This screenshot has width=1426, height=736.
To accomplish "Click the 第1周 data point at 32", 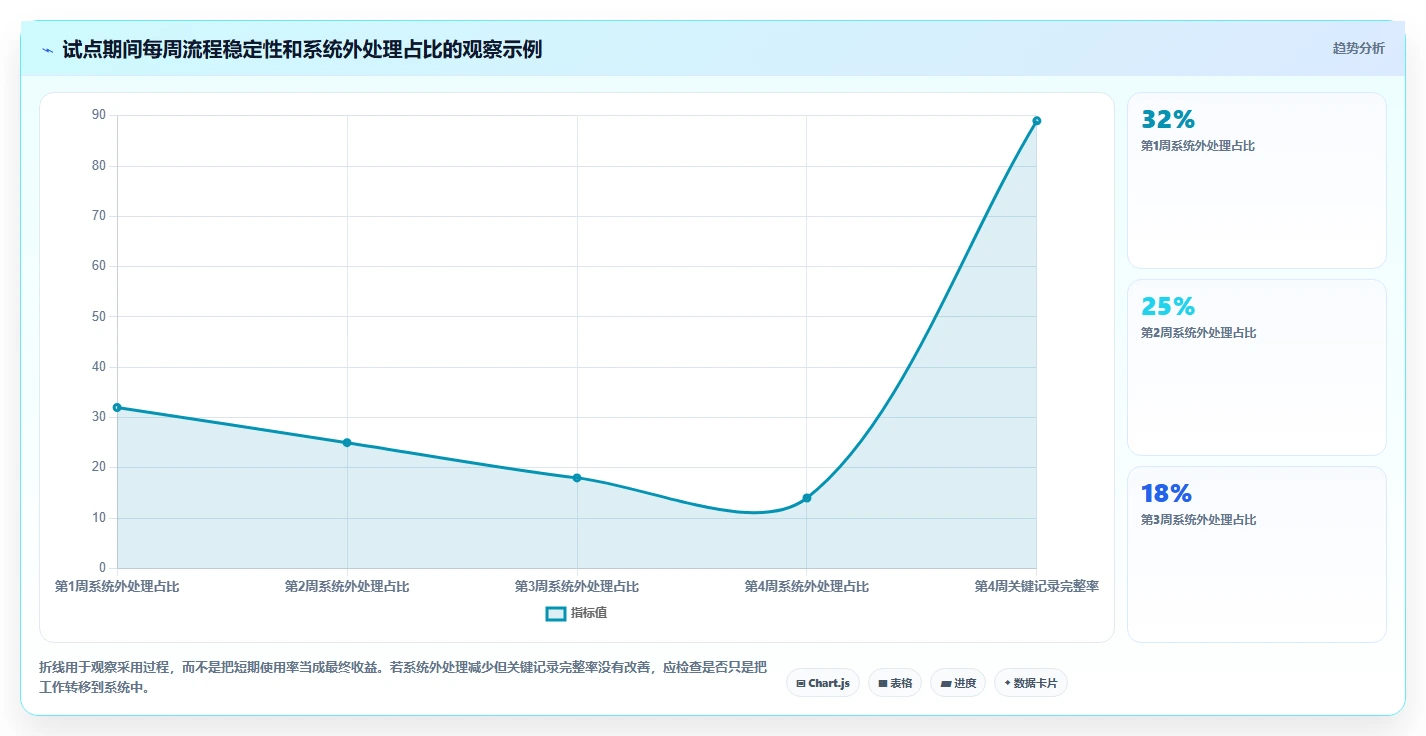I will [117, 407].
